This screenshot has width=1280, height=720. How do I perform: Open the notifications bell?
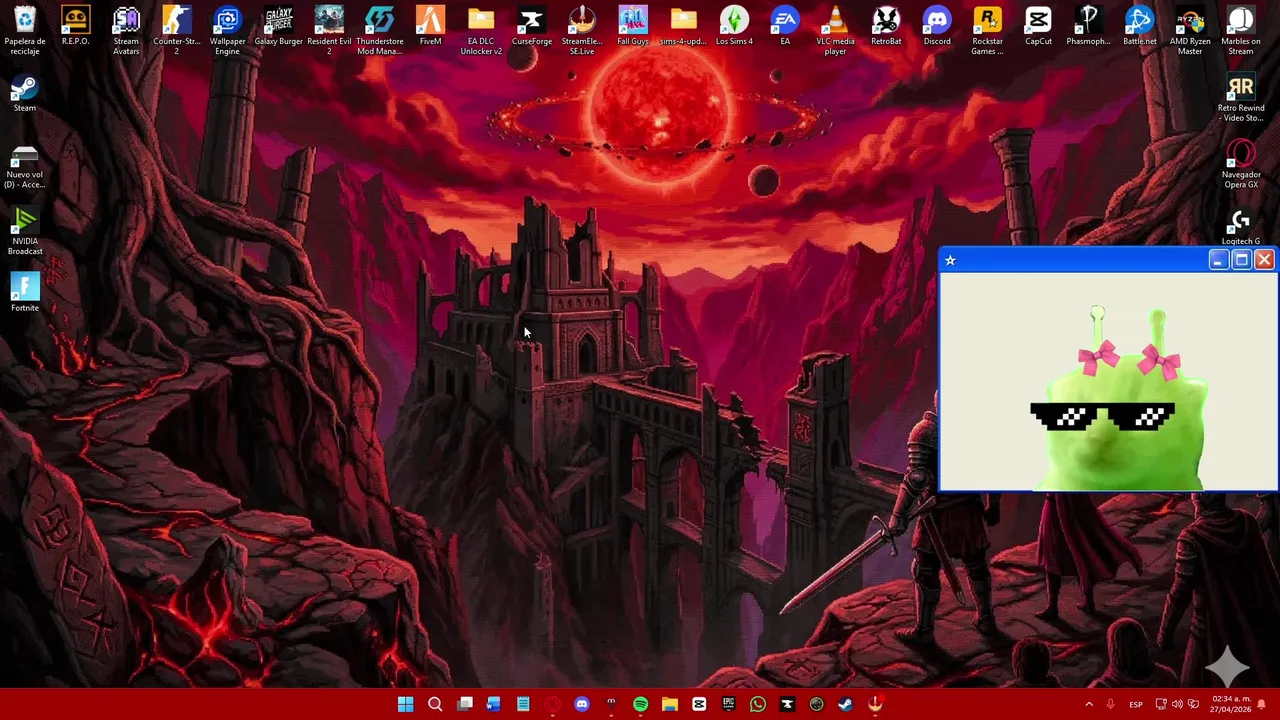(x=1263, y=705)
